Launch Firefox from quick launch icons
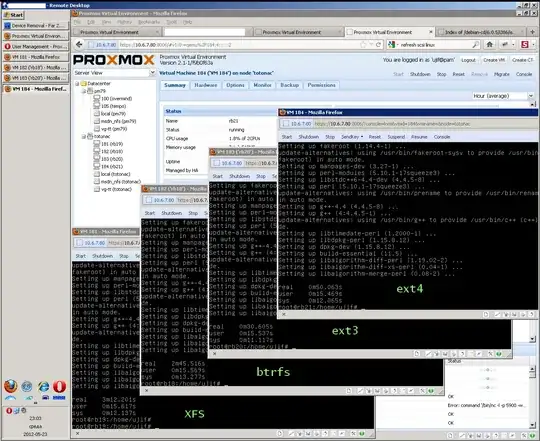Image resolution: width=540 pixels, height=441 pixels. [x=11, y=386]
